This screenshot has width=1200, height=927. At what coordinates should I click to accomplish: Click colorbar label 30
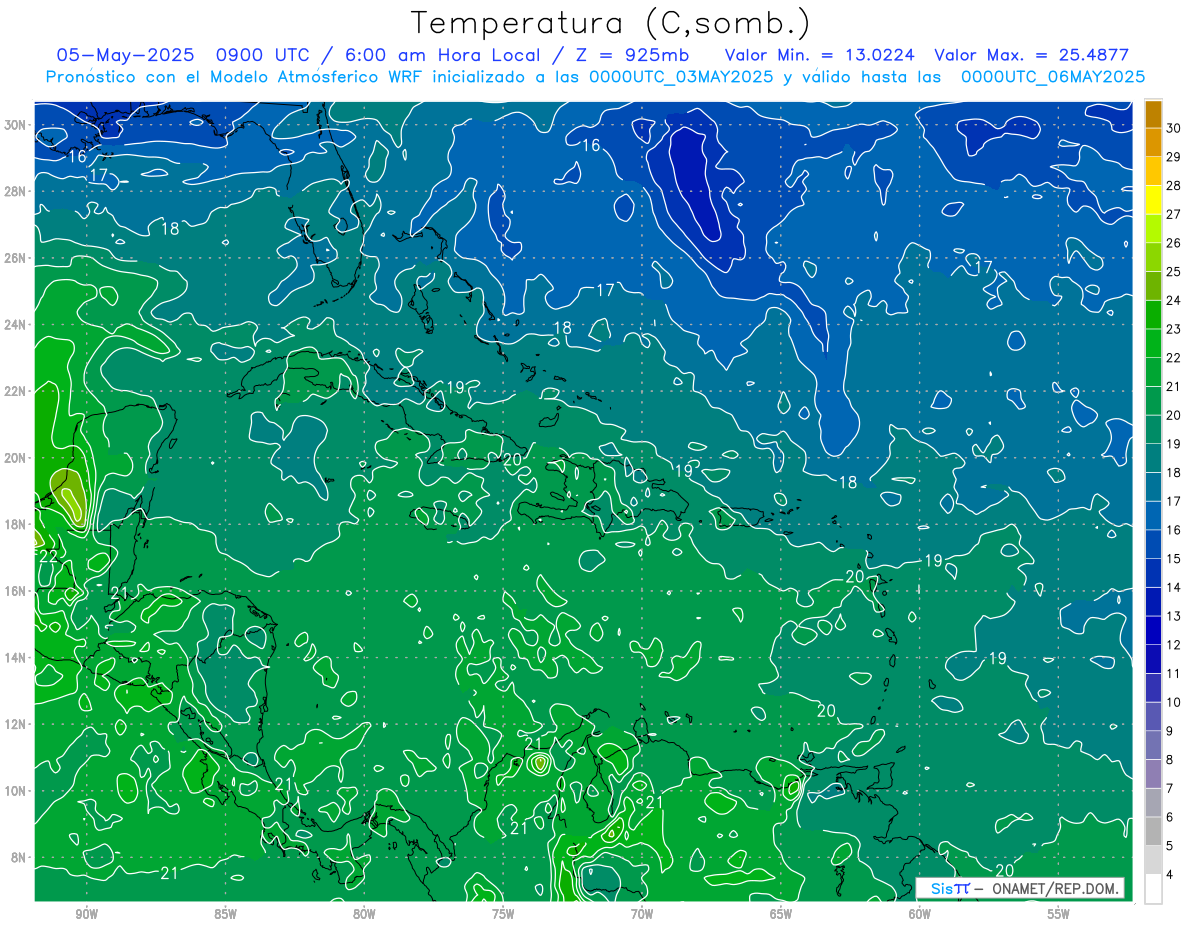point(1174,128)
